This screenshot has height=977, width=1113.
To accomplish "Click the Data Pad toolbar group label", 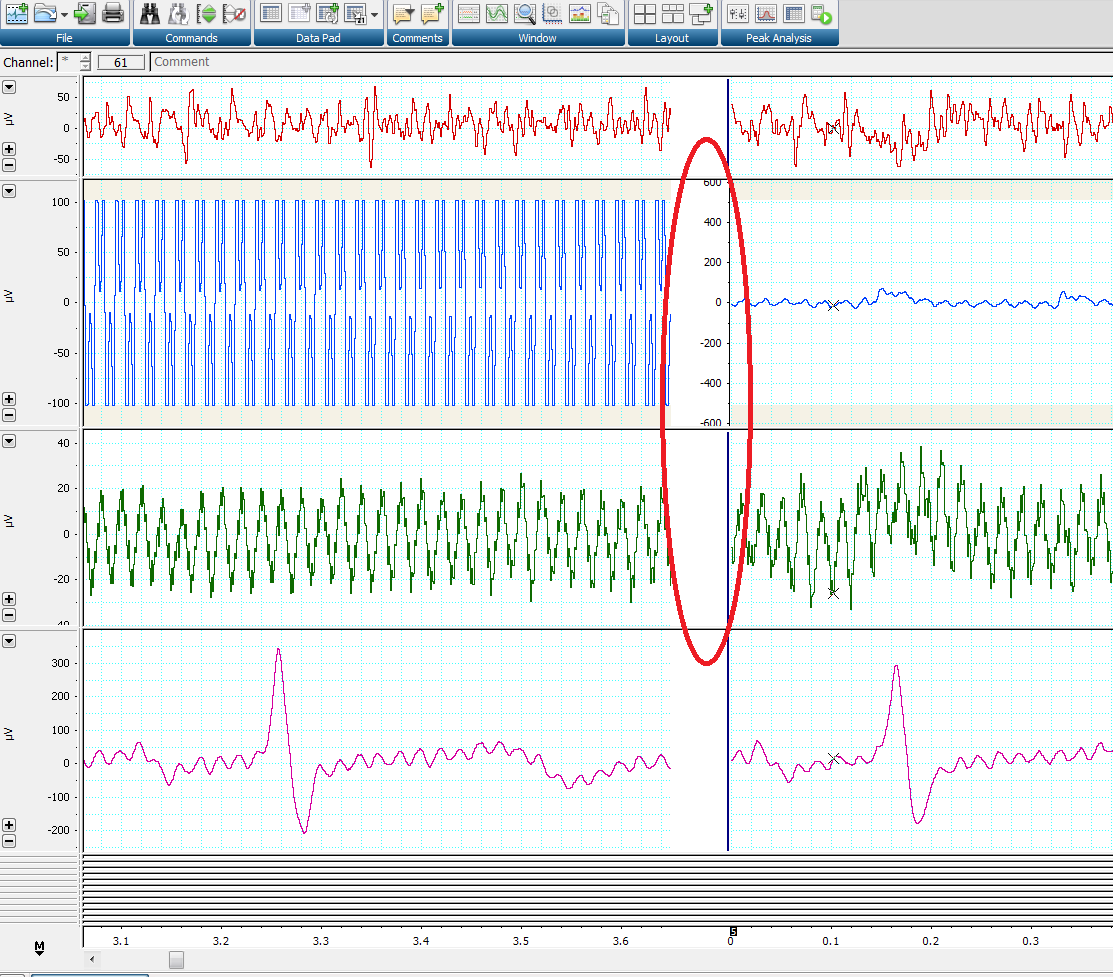I will coord(319,38).
